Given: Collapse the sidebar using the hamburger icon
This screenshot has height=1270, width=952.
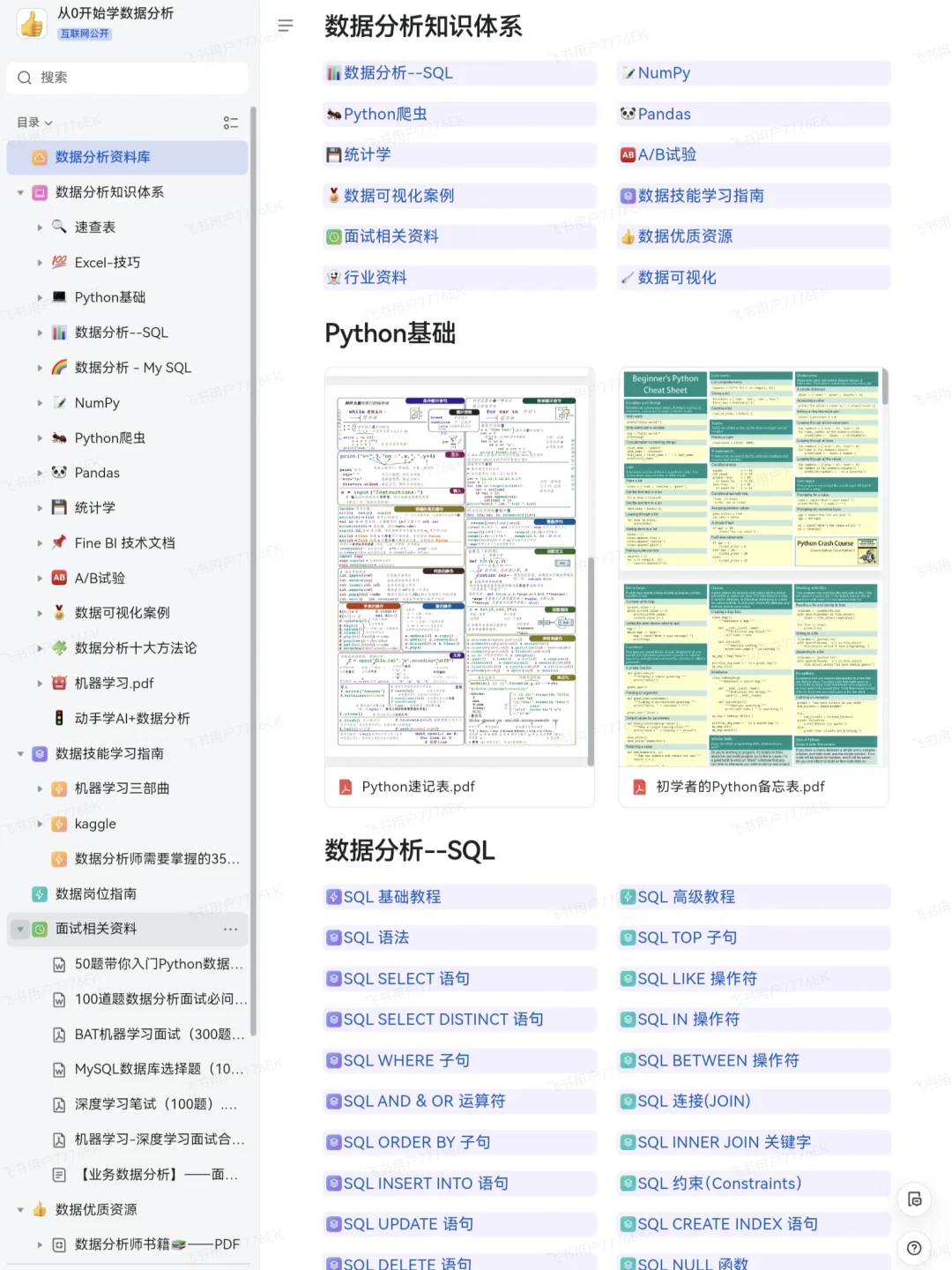Looking at the screenshot, I should tap(285, 26).
